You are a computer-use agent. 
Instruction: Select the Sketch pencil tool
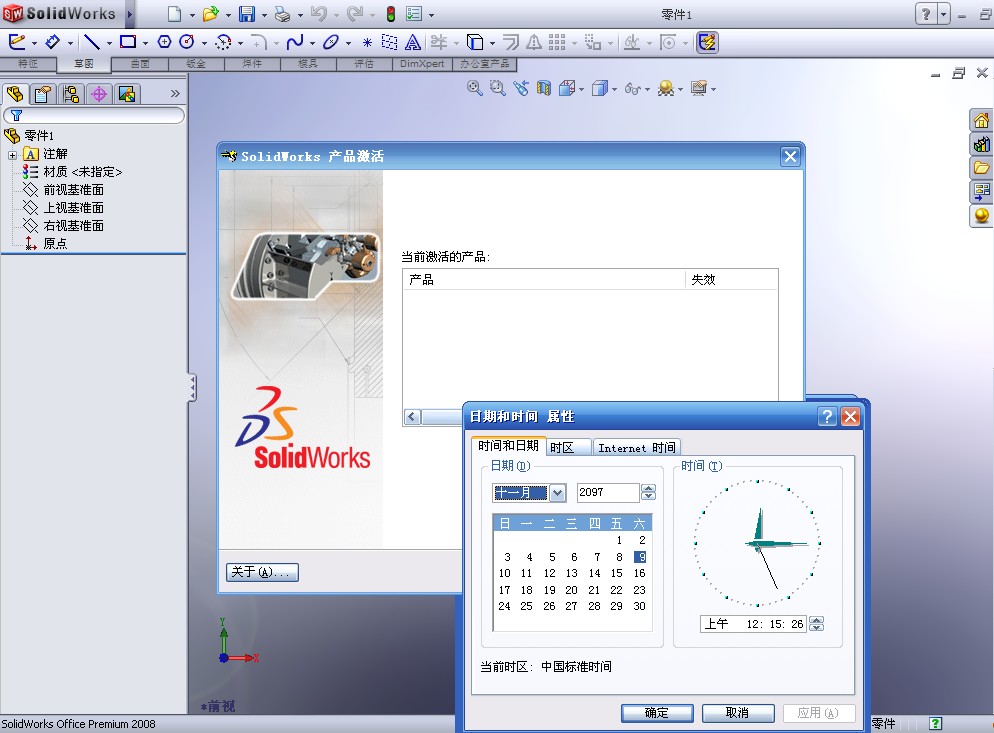click(x=17, y=42)
